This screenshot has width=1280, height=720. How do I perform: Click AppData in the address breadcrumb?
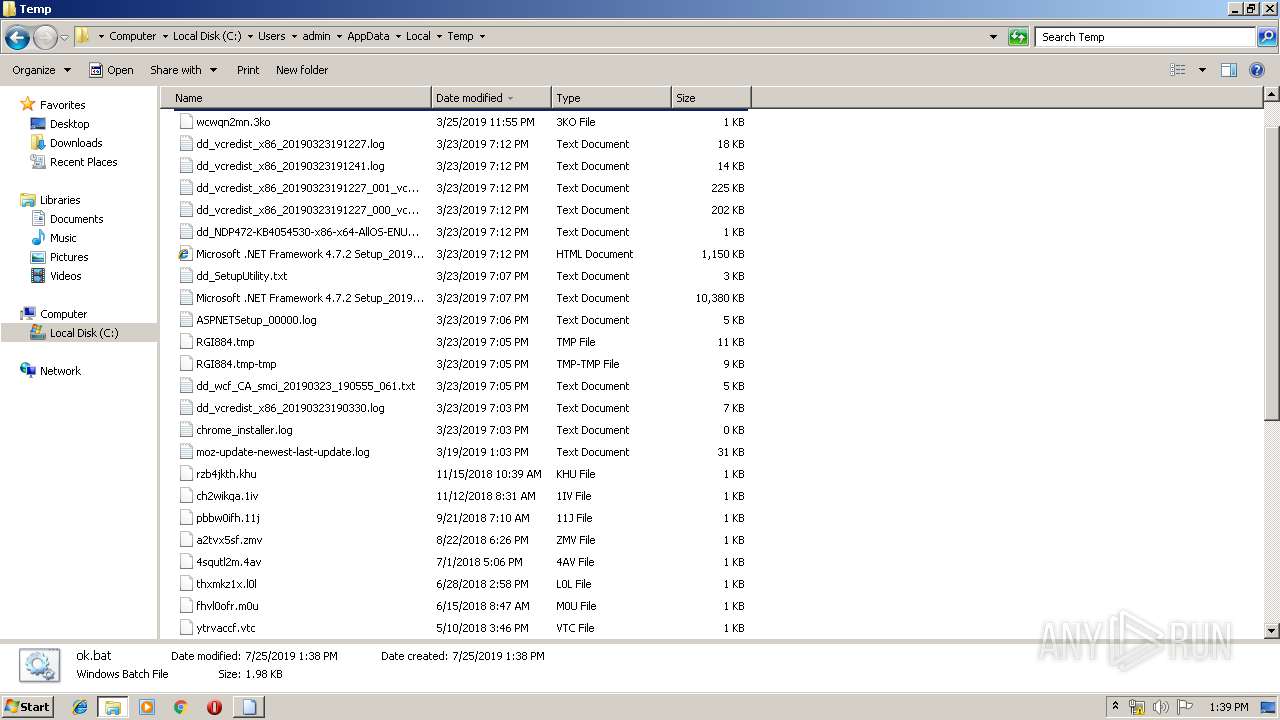click(368, 36)
